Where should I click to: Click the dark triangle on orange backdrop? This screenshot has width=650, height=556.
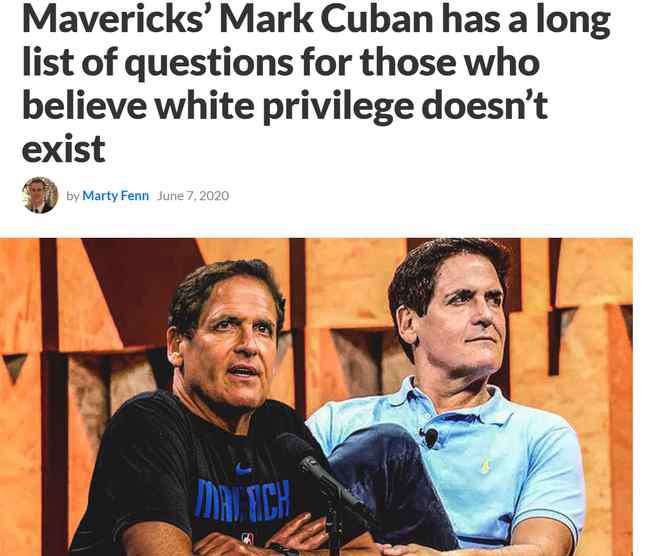coord(15,367)
